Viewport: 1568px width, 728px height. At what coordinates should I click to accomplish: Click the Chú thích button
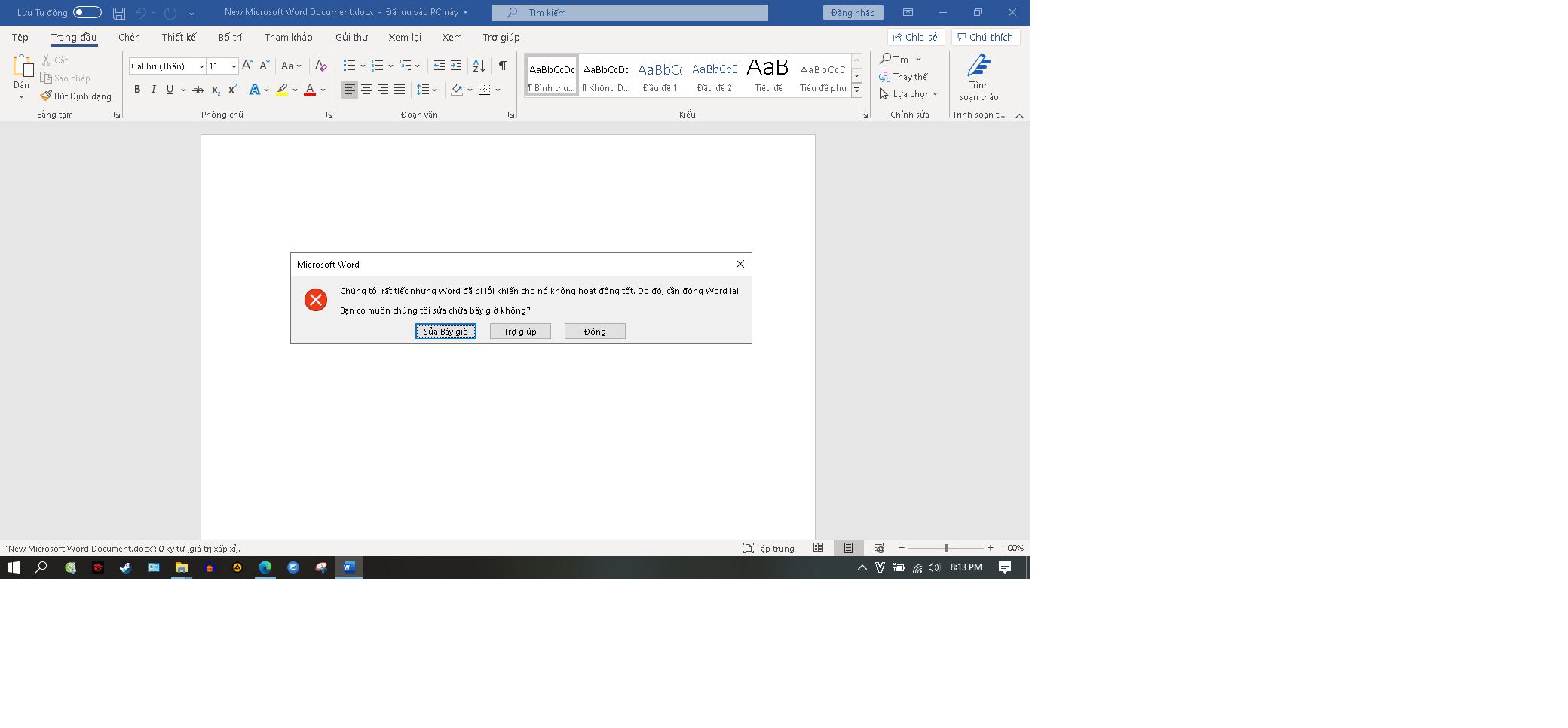coord(985,37)
